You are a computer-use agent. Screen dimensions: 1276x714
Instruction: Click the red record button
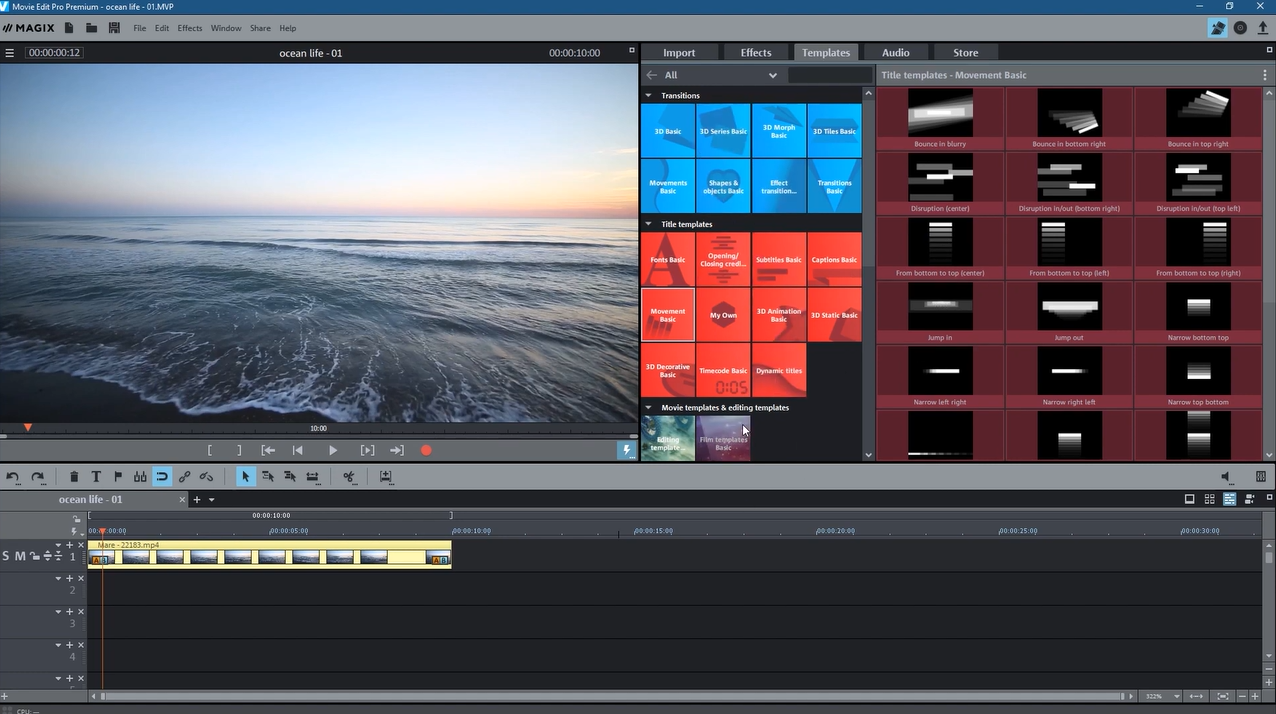tap(426, 451)
